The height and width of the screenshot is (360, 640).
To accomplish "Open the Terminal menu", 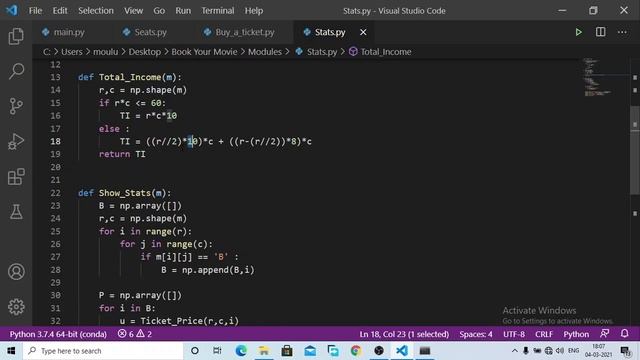I will [218, 11].
